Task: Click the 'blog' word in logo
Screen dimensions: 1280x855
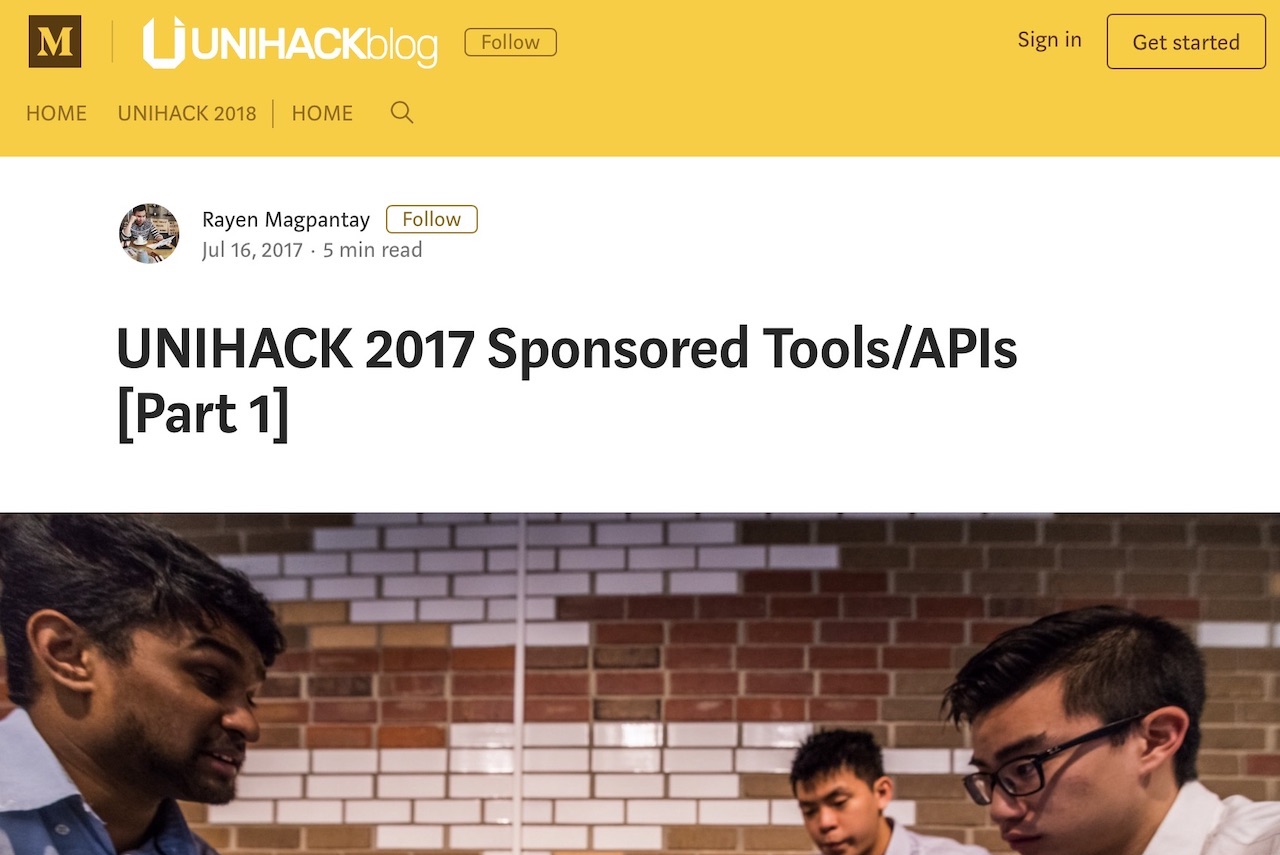Action: (x=402, y=46)
